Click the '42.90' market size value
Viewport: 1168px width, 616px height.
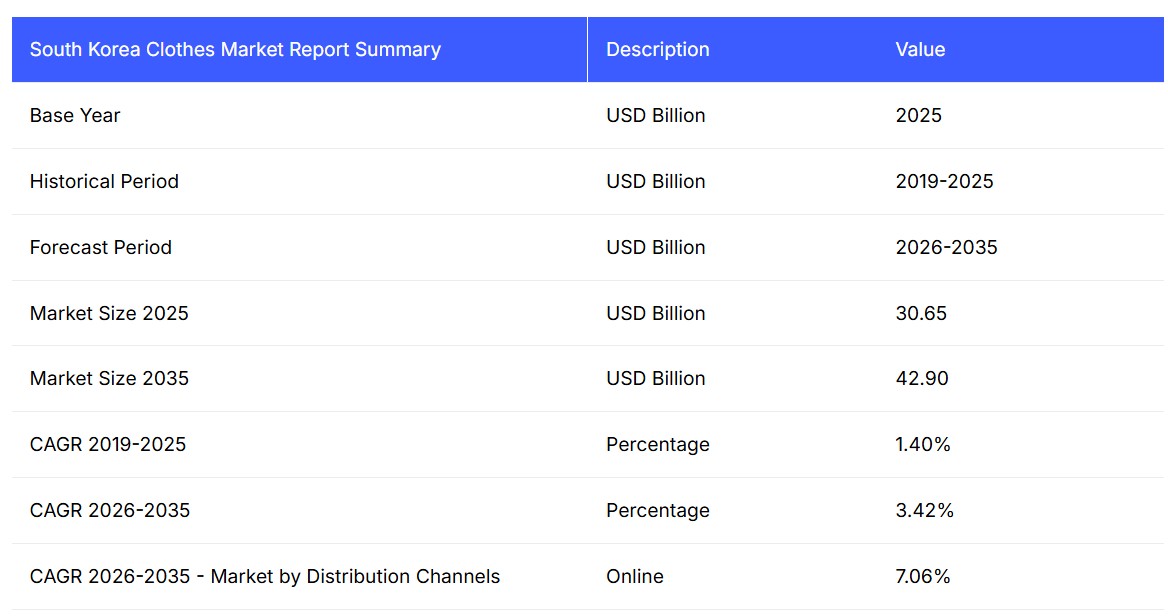tap(922, 378)
